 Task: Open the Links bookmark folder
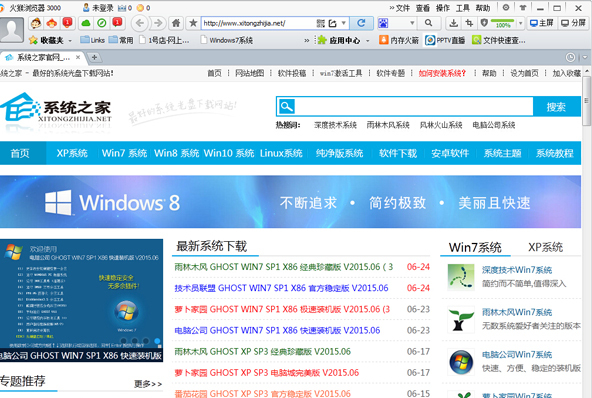92,40
